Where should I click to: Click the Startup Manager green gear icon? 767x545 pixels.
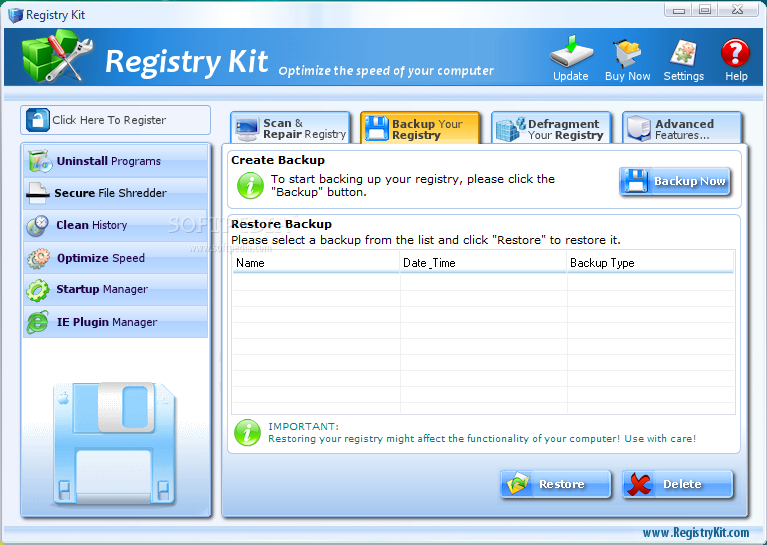(38, 290)
